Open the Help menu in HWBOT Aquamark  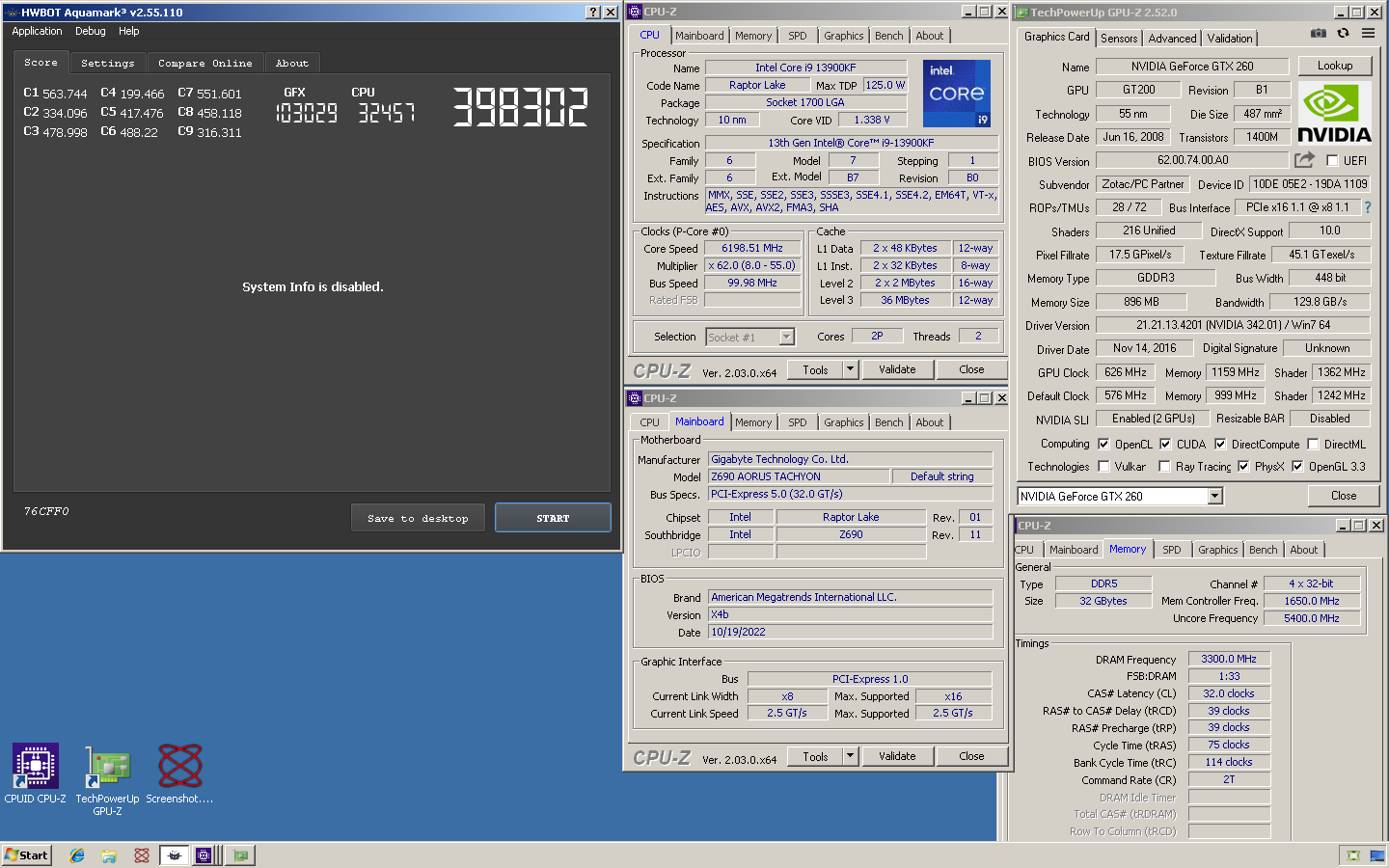pyautogui.click(x=128, y=31)
